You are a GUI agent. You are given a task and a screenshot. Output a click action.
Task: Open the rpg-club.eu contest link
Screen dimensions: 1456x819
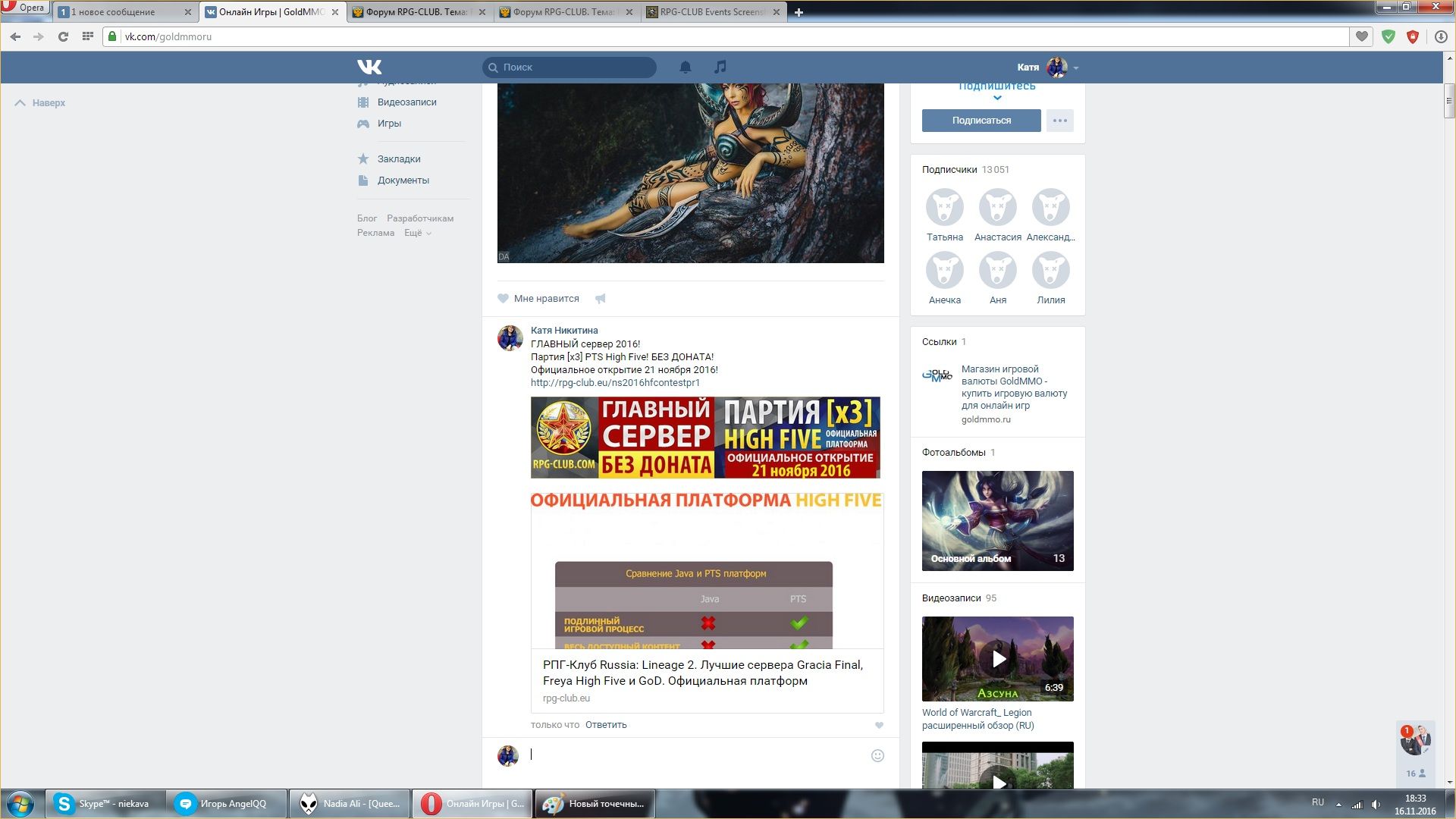[x=615, y=383]
